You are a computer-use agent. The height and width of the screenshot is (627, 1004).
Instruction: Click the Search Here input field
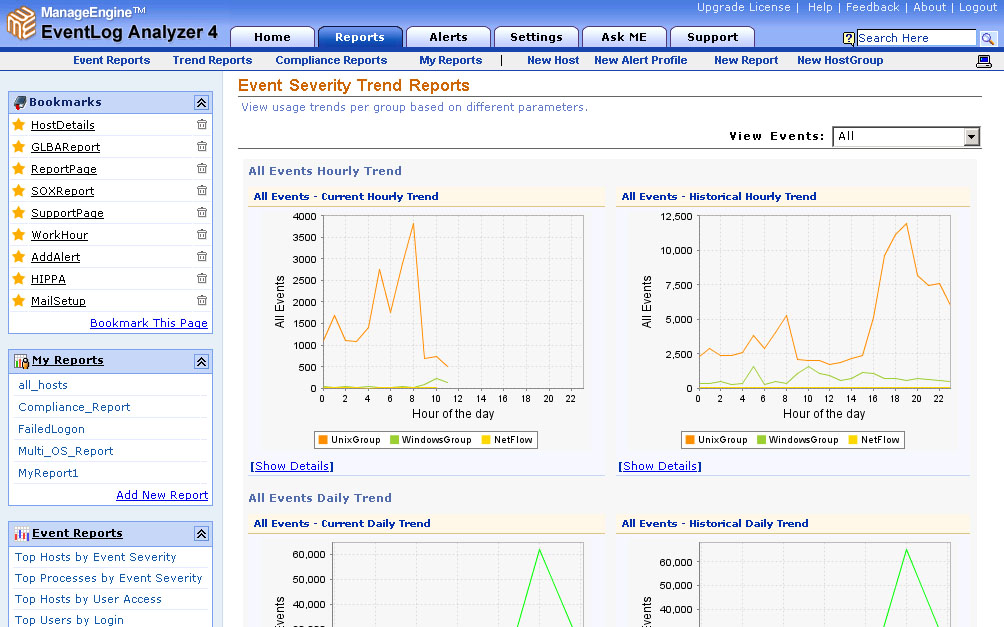pos(916,38)
